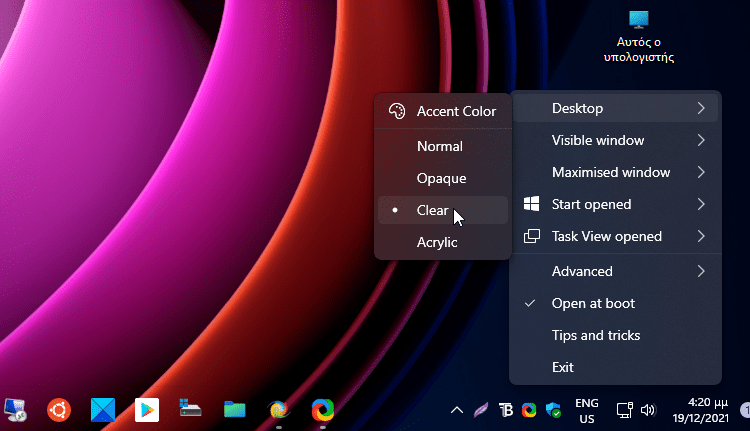Open the This PC desktop icon
Screen dimensions: 750x431
pyautogui.click(x=639, y=37)
